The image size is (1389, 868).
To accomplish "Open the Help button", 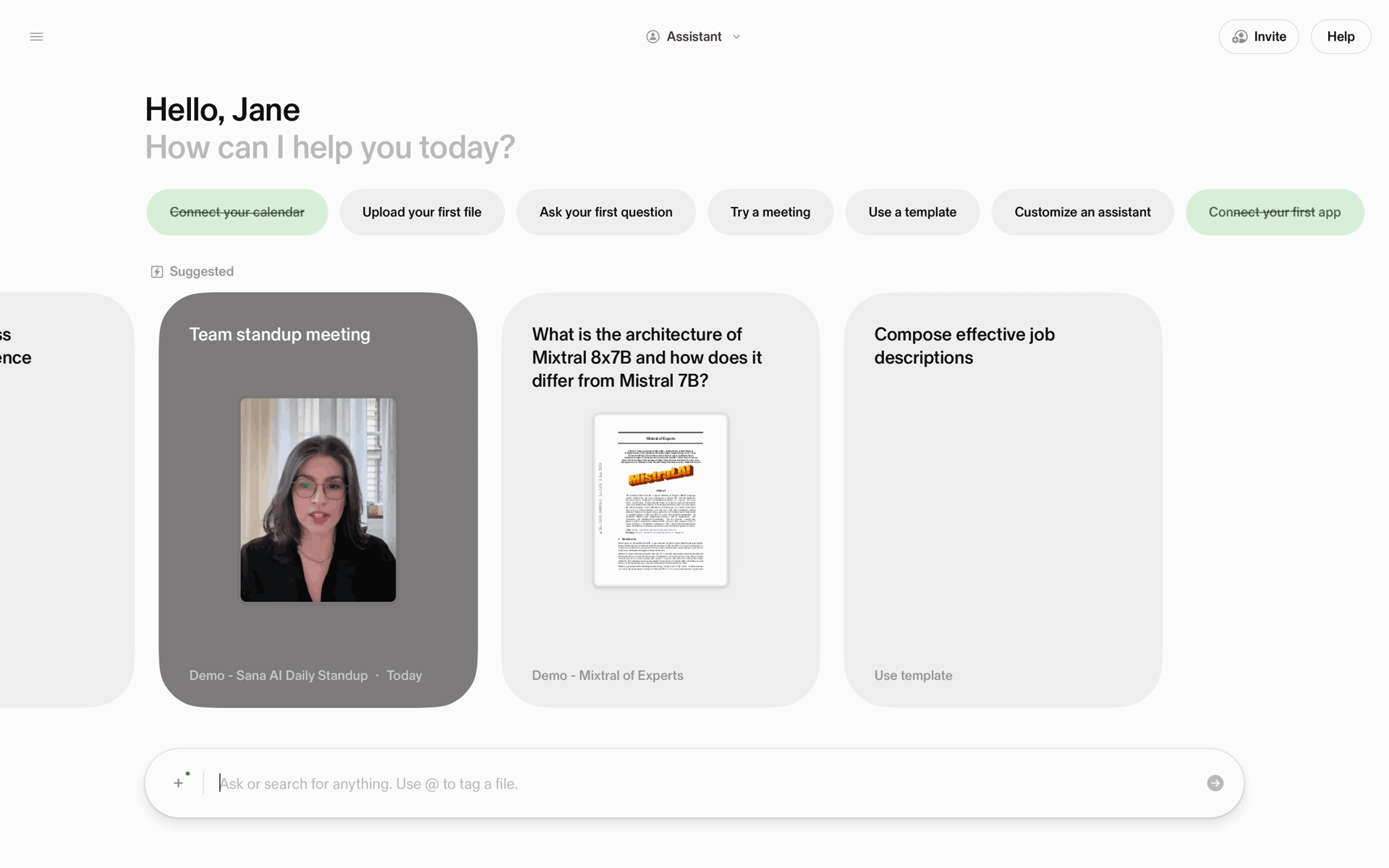I will click(x=1341, y=37).
